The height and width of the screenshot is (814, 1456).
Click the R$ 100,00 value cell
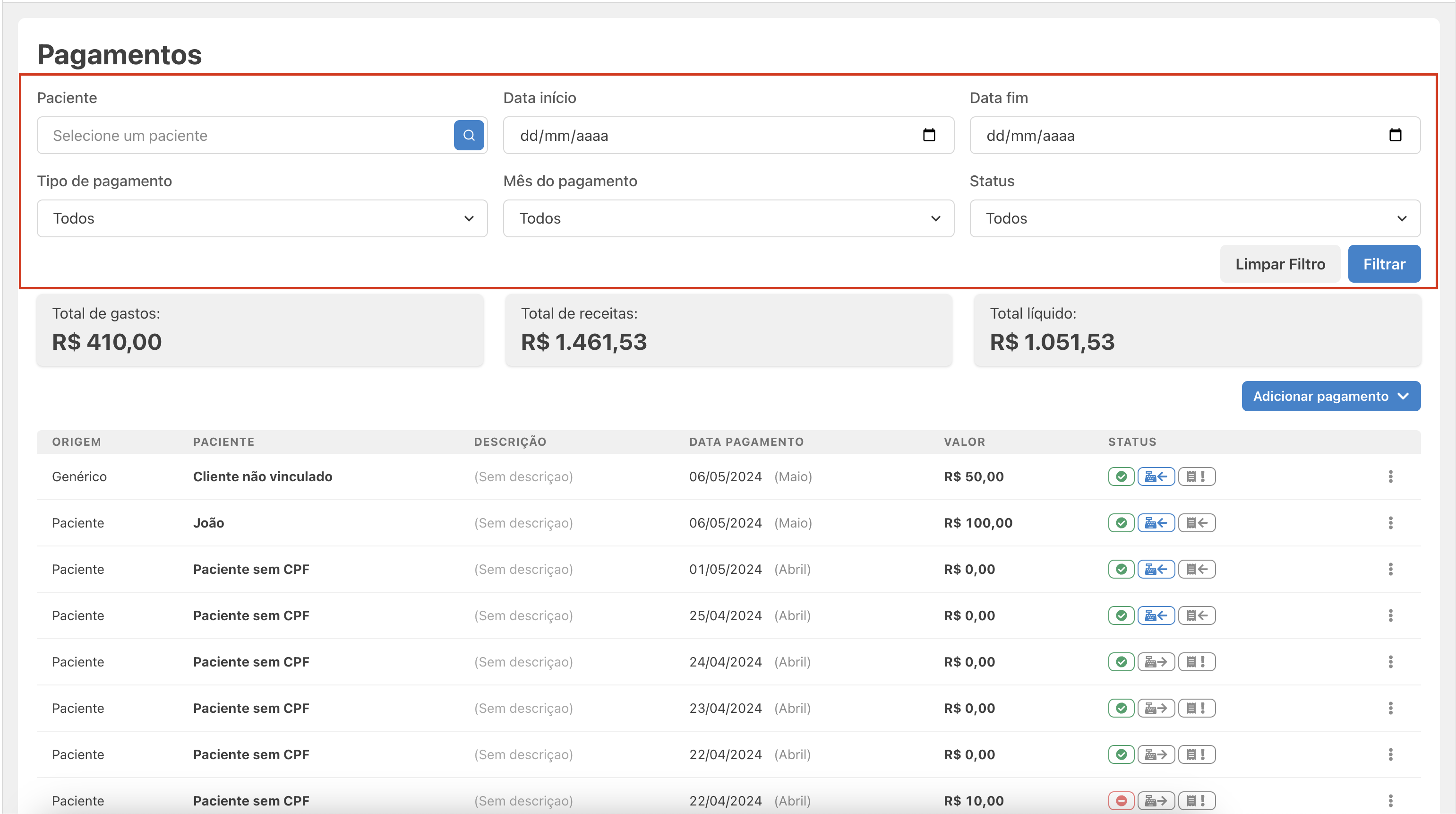[978, 523]
